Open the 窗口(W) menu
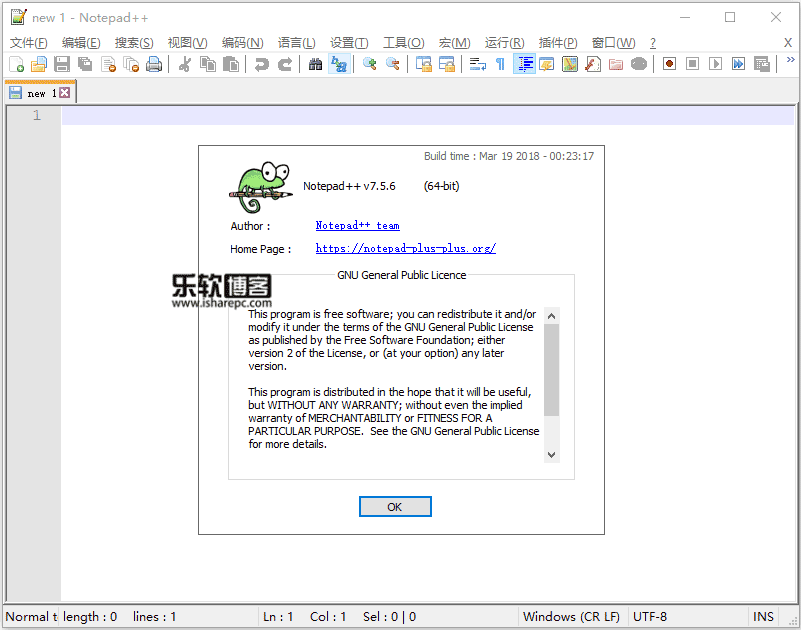 click(613, 43)
